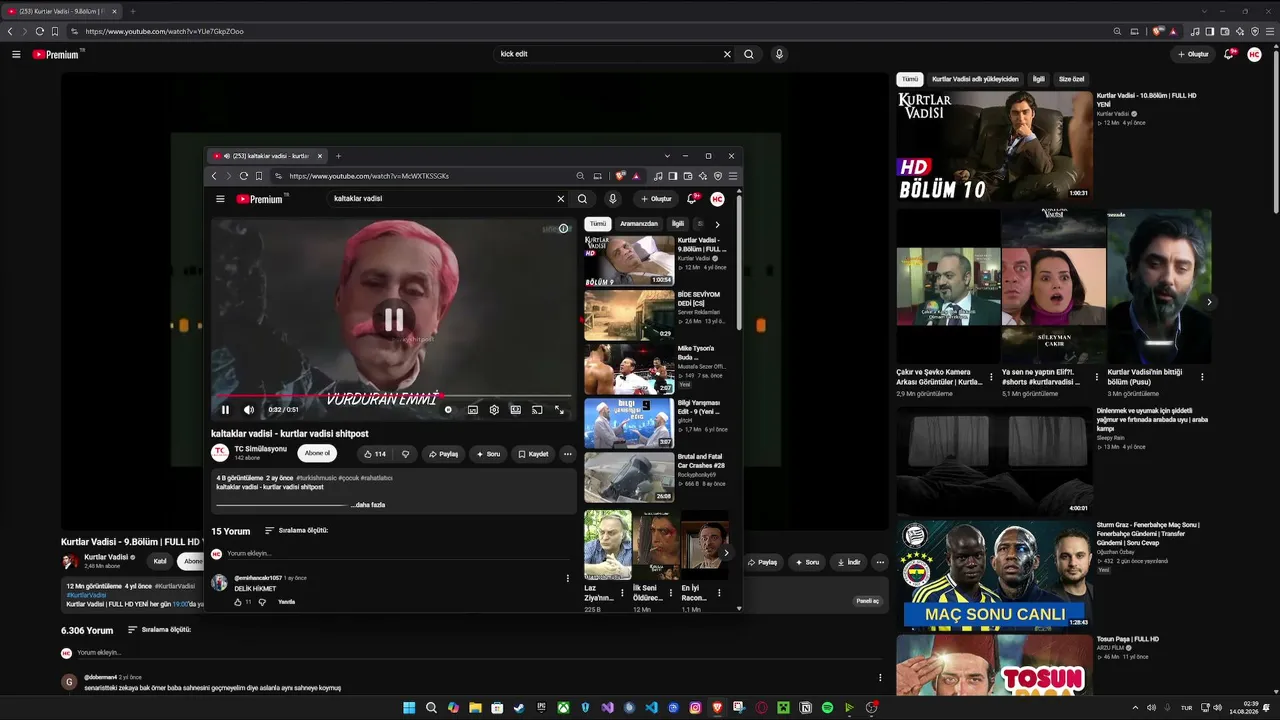Open options menu for the Laz Ziya short

tap(622, 593)
